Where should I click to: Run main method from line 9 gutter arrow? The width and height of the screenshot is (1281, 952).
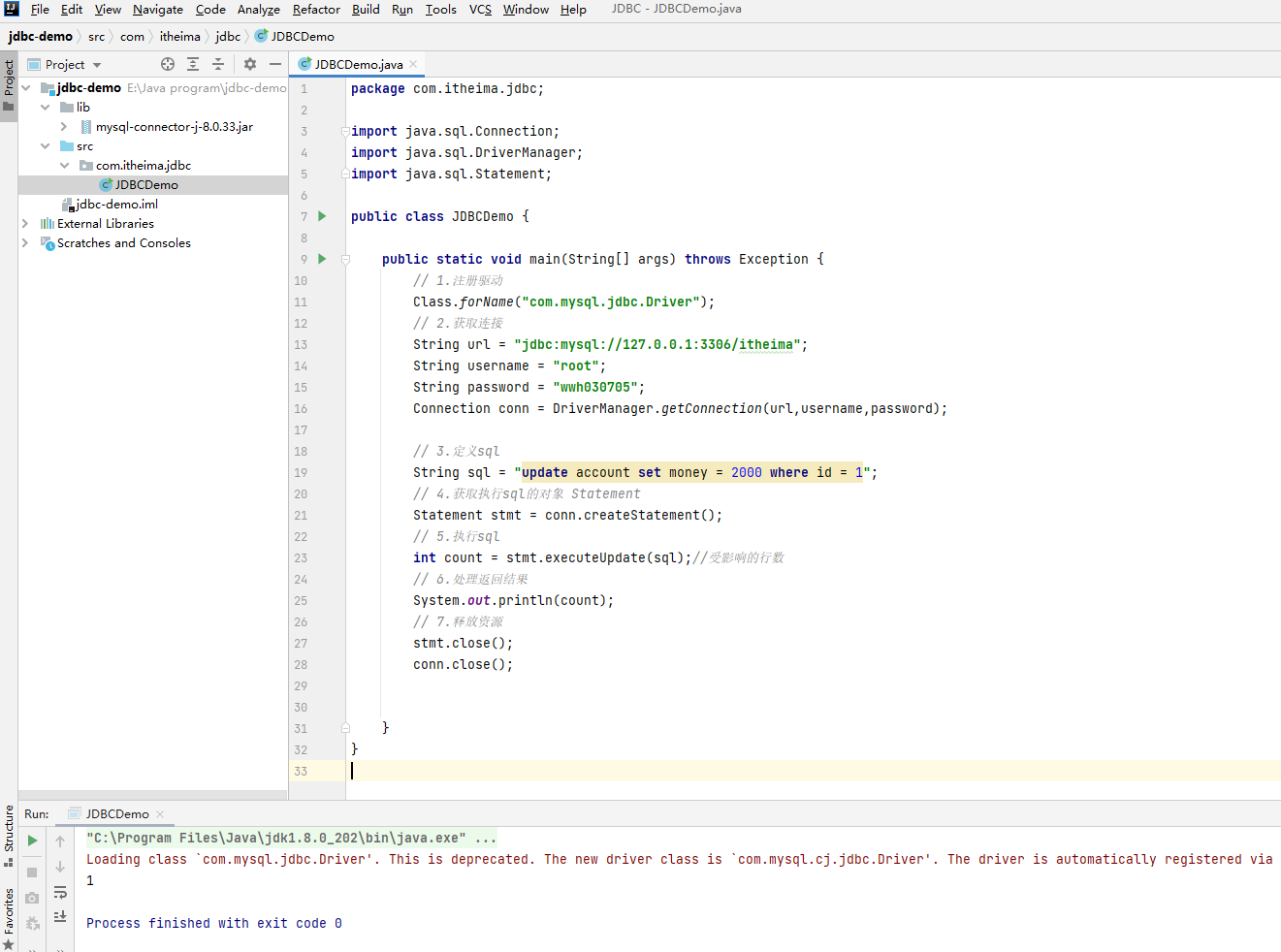(322, 259)
